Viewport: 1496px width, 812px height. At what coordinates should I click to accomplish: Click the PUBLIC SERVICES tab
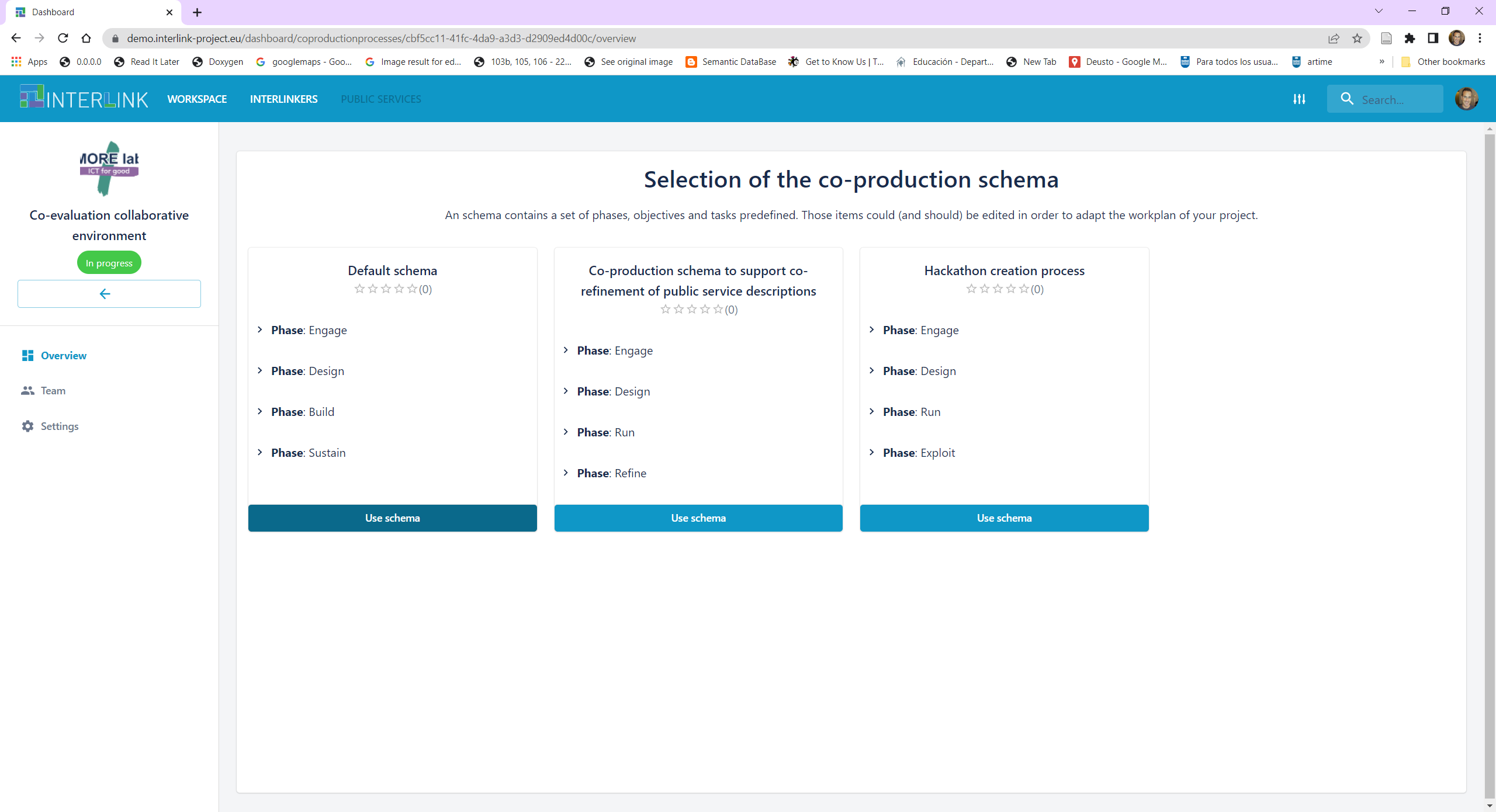[381, 98]
